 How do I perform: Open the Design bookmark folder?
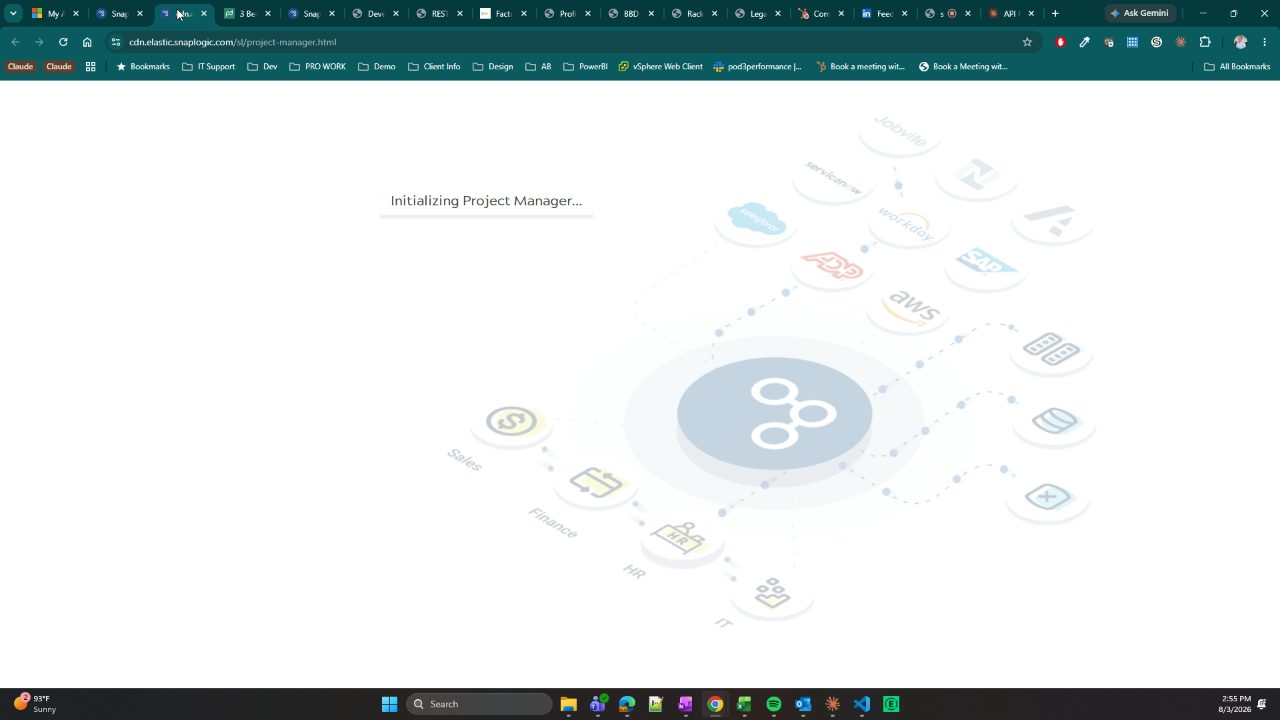click(x=493, y=66)
